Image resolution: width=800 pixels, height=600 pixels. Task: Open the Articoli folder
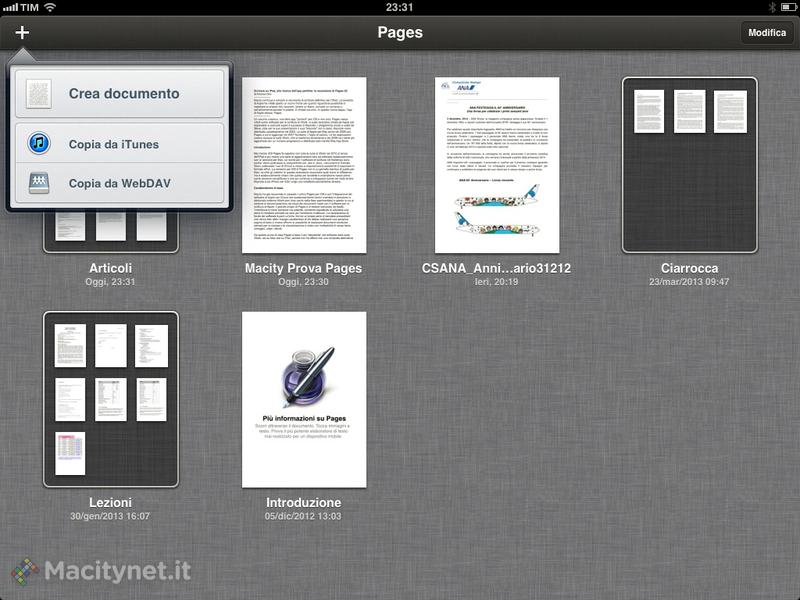111,232
